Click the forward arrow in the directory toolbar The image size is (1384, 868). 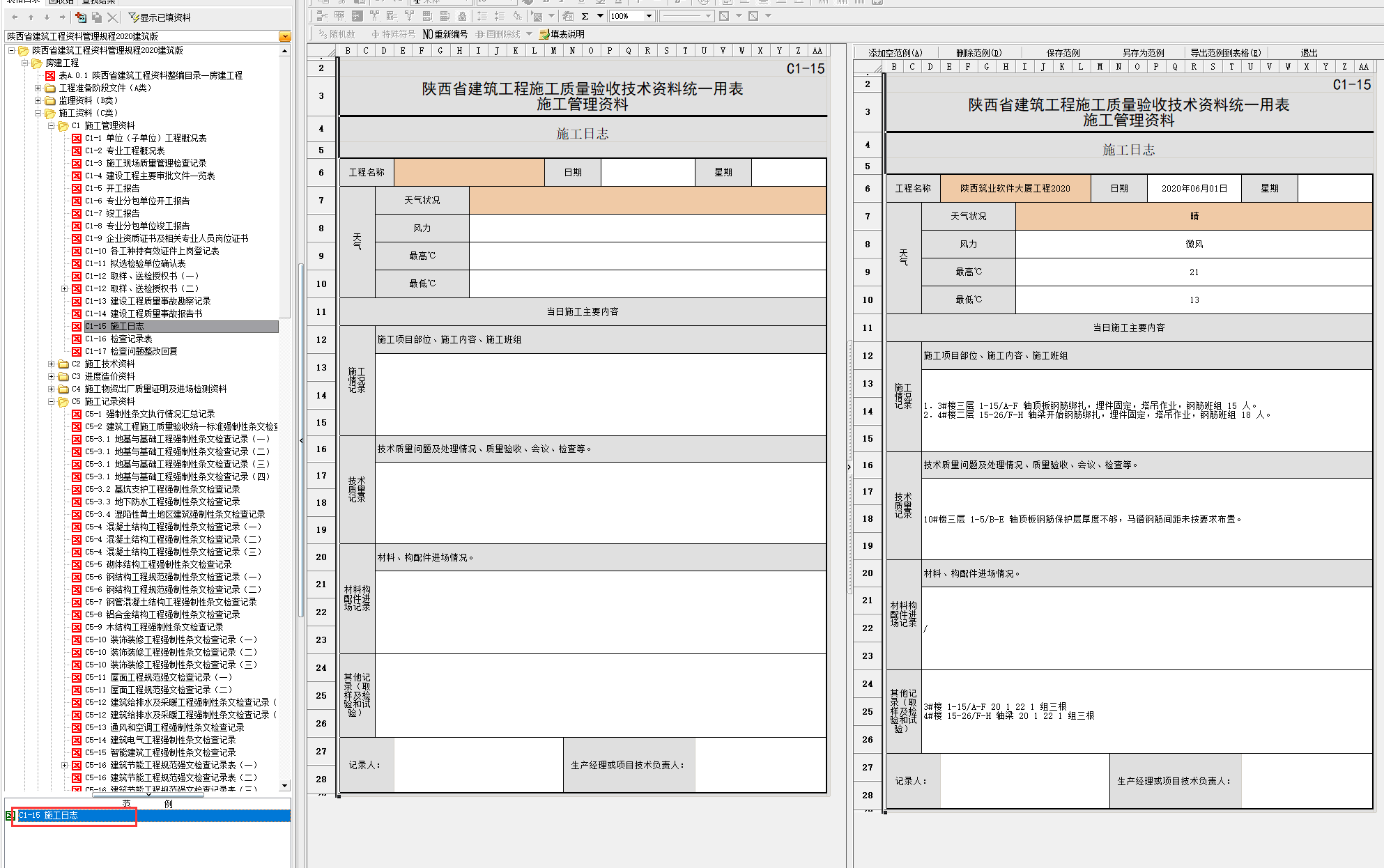63,17
